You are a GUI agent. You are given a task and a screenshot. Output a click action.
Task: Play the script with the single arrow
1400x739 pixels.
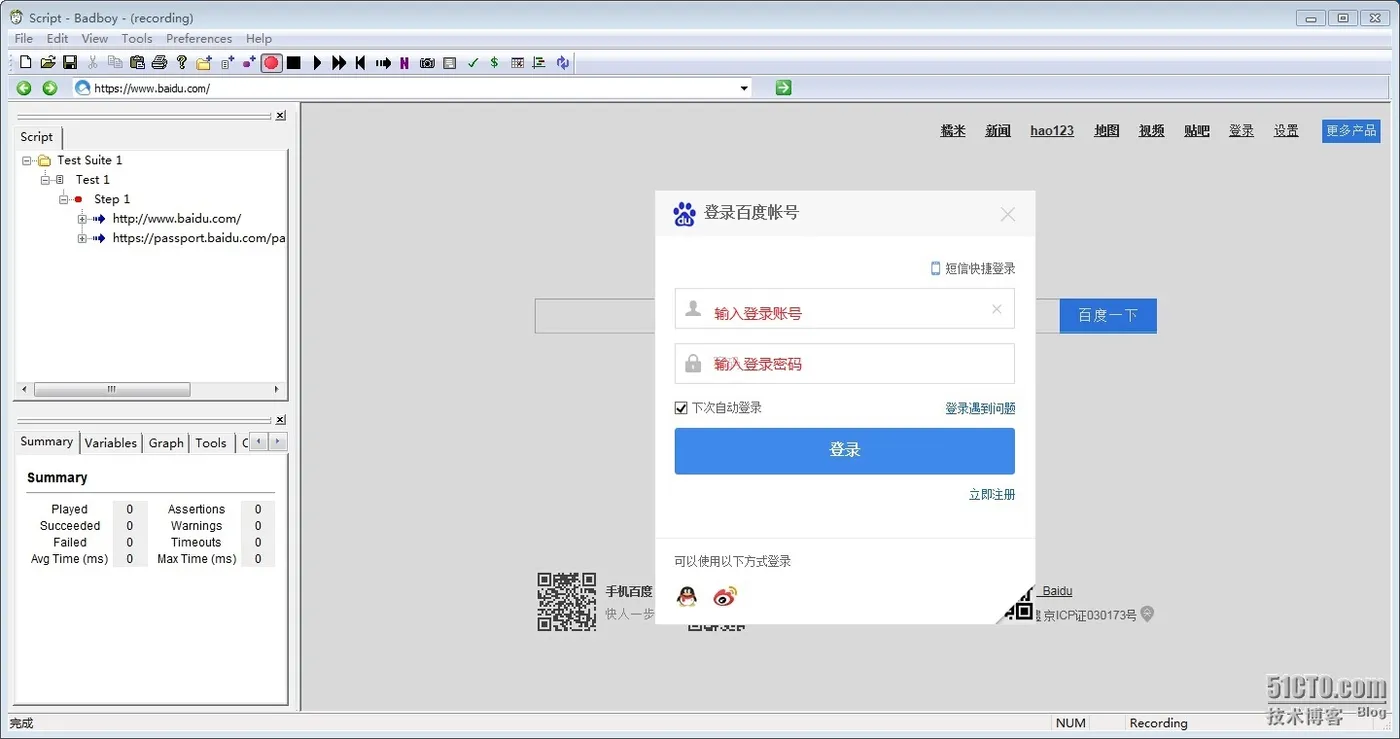point(317,63)
